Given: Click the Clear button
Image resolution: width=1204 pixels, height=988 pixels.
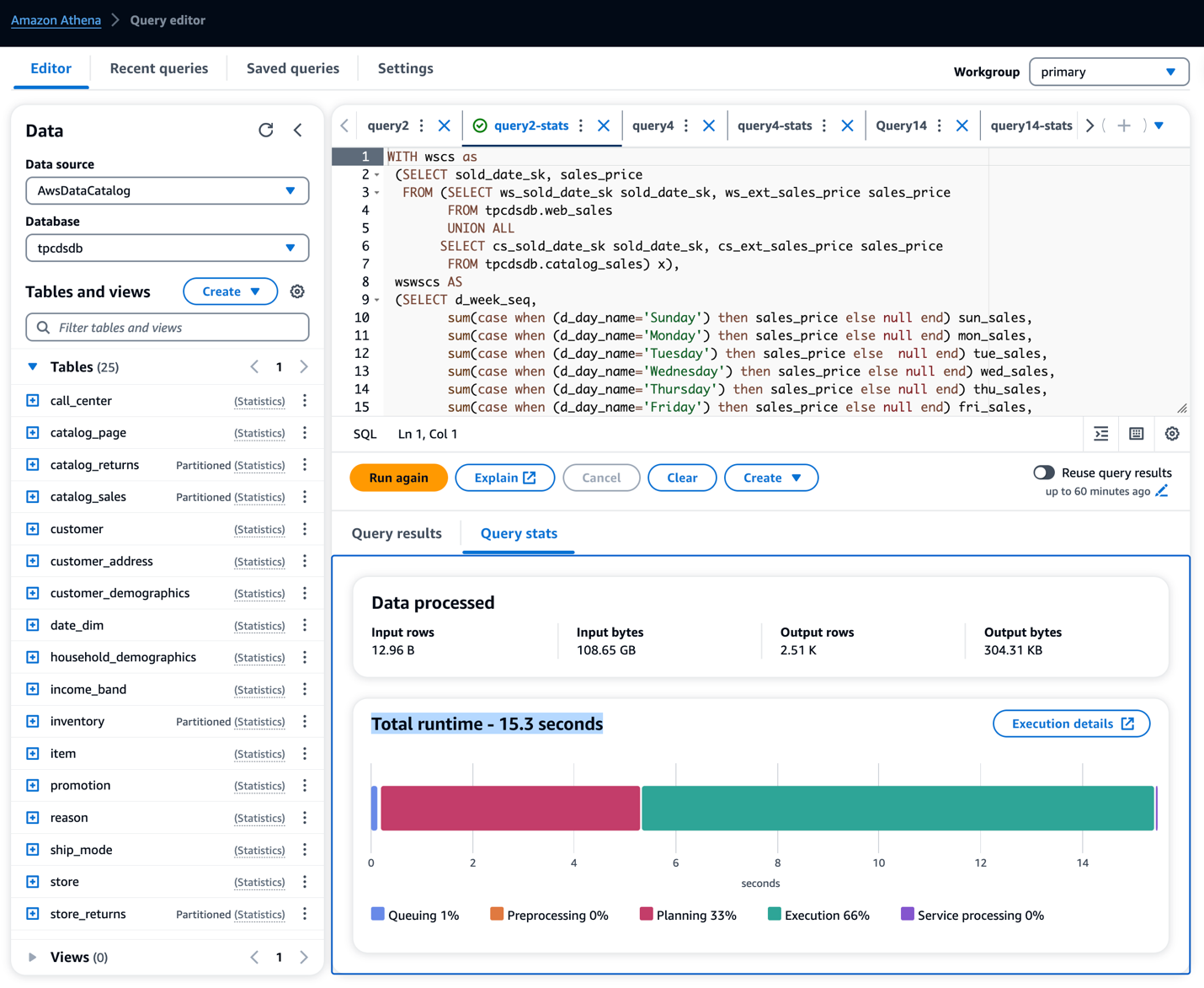Looking at the screenshot, I should (682, 478).
